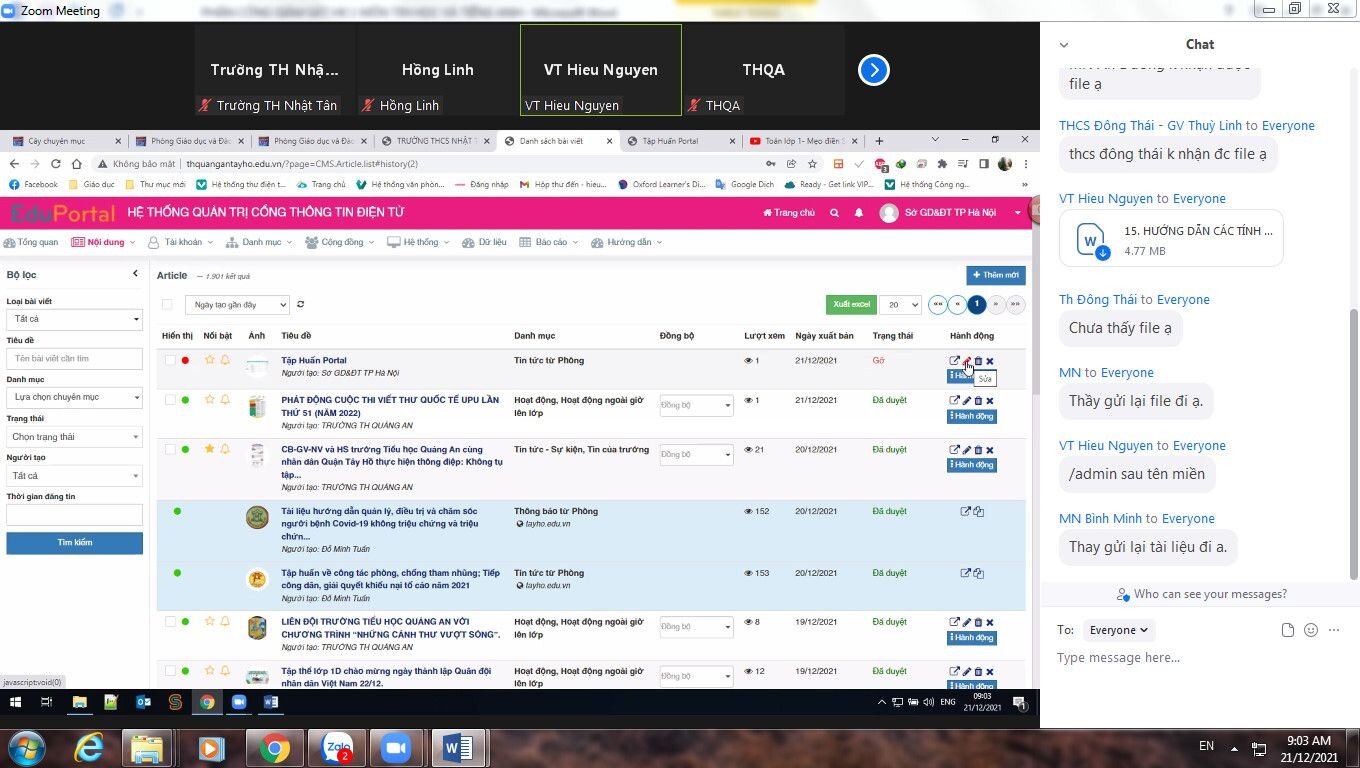The image size is (1360, 768).
Task: Click the Sửa pencil icon for Tập Huấn Portal
Action: (966, 360)
